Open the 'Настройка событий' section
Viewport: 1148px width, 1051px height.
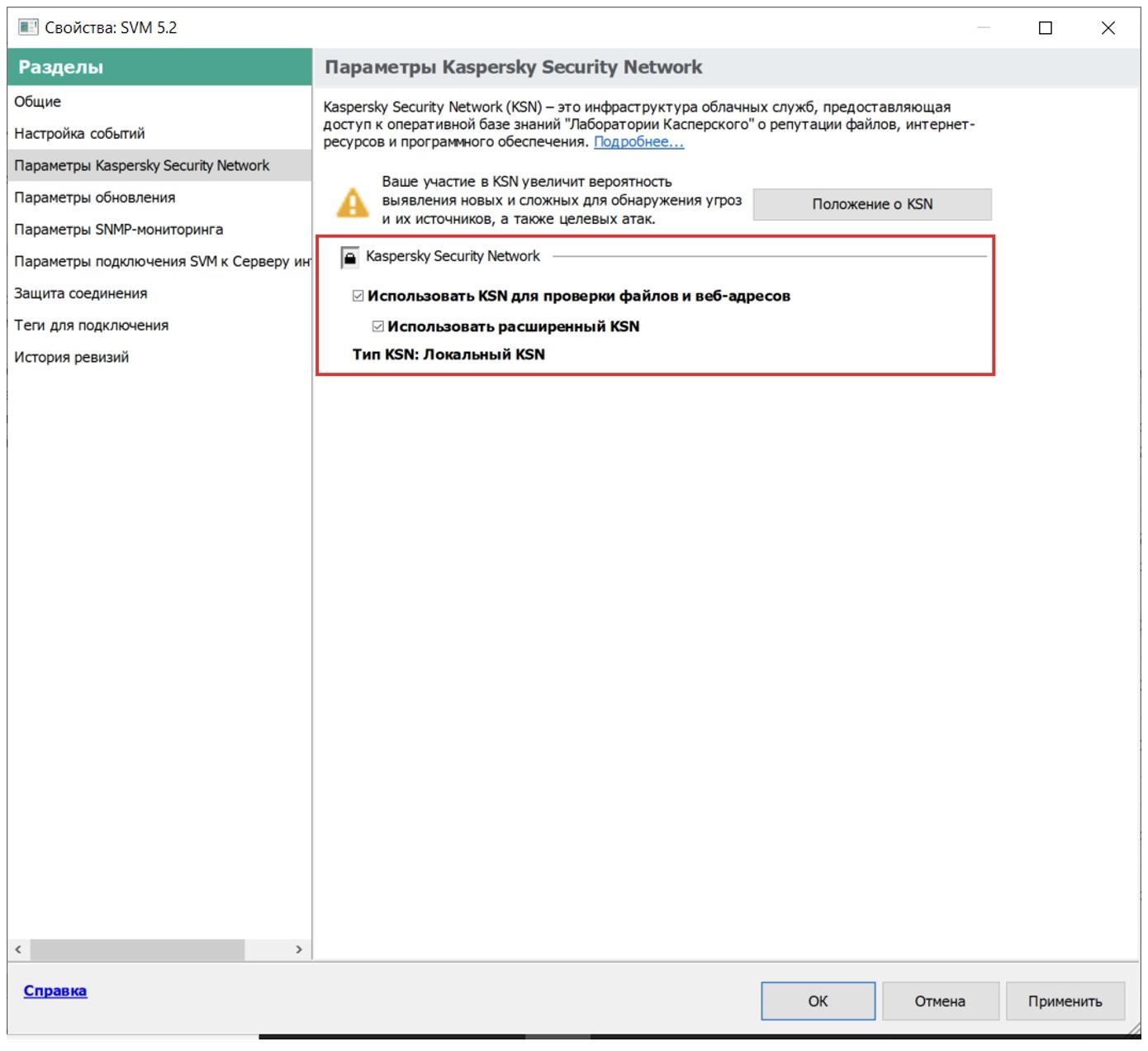[x=159, y=134]
